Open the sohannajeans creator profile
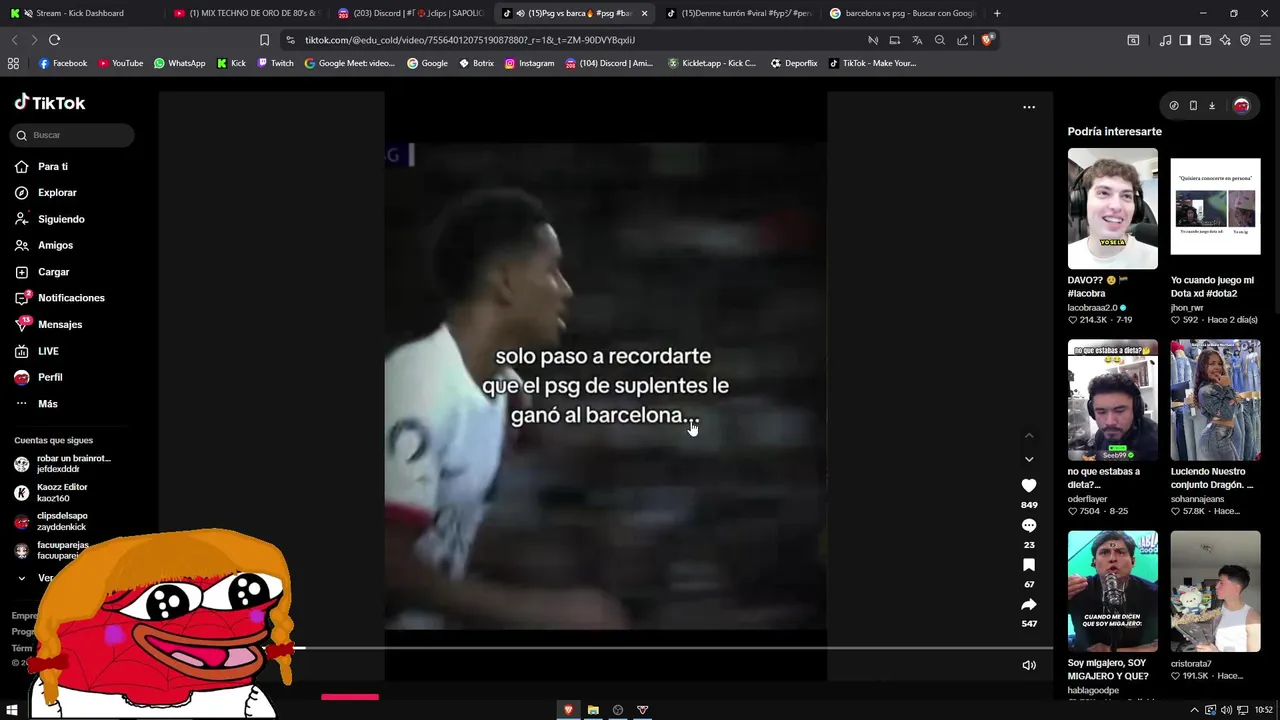Viewport: 1280px width, 720px height. (1197, 499)
